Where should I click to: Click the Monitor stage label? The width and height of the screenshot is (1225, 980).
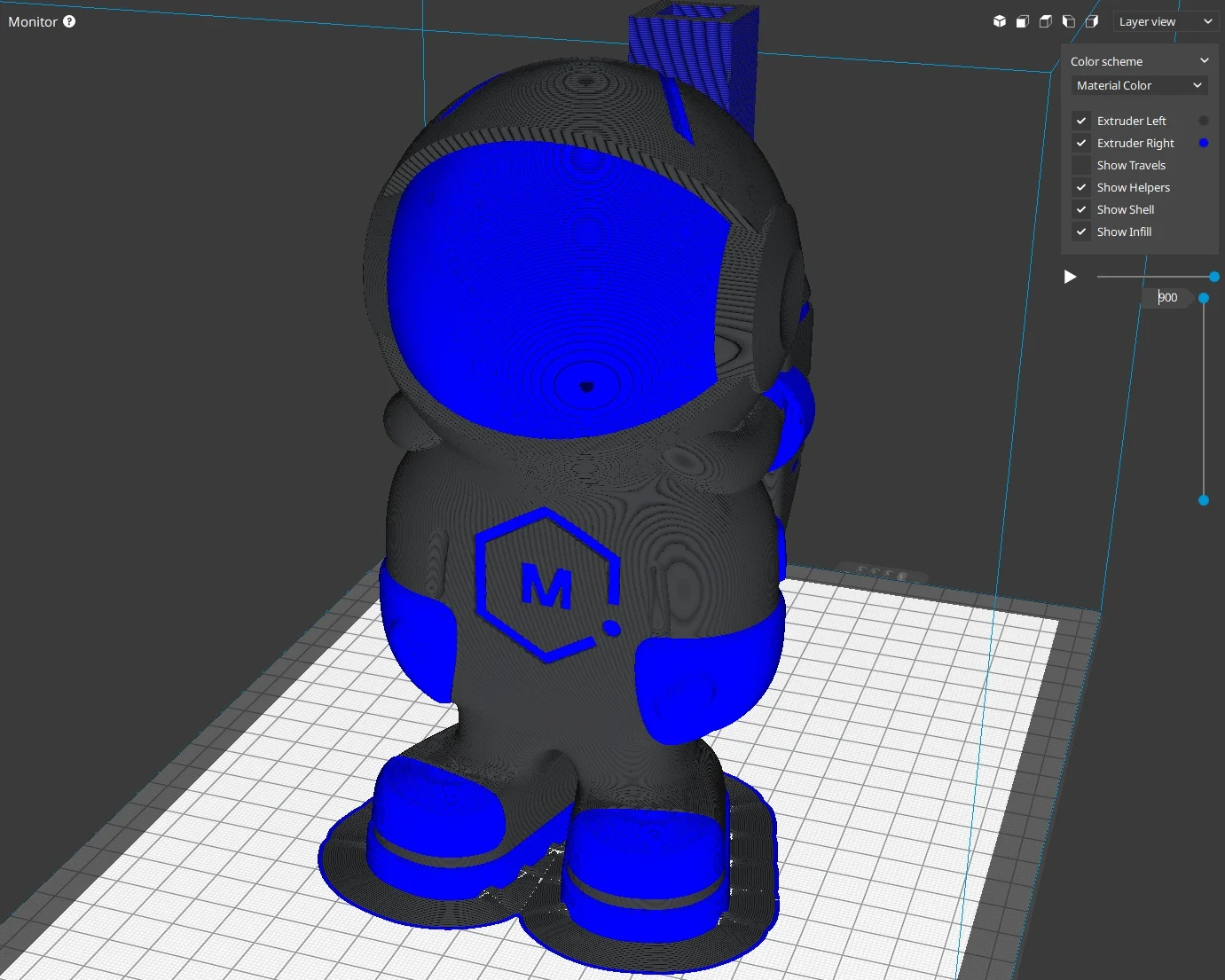coord(33,21)
